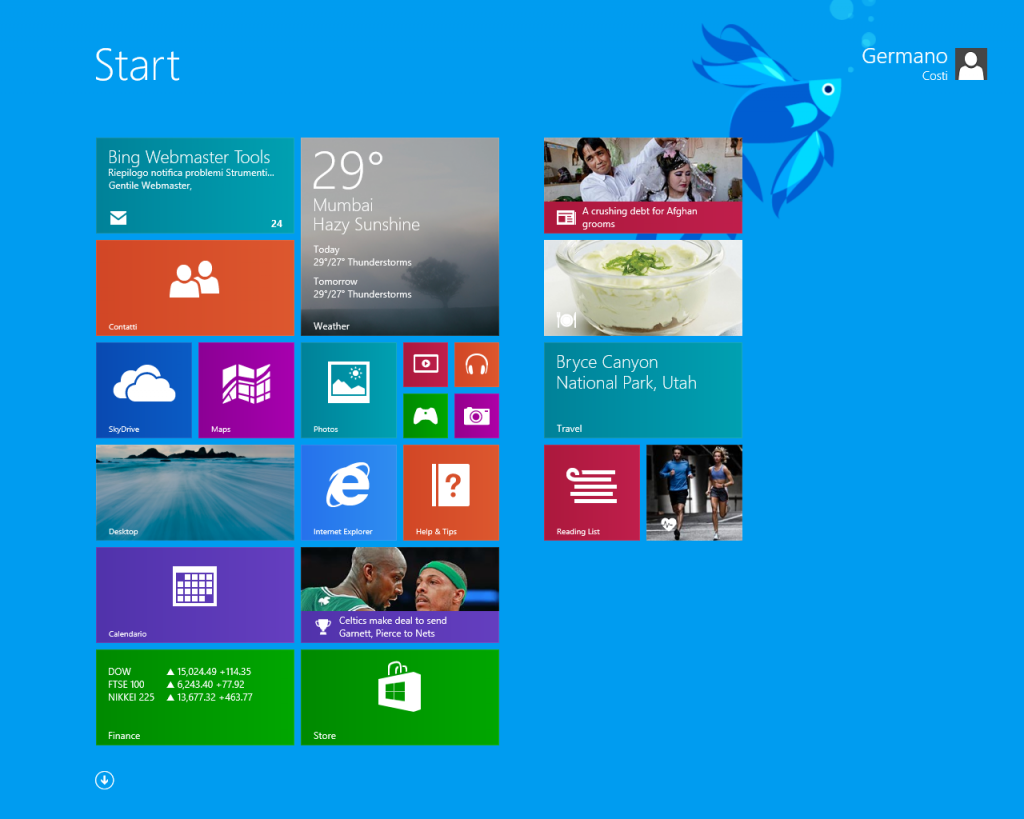Screen dimensions: 1024x819
Task: Open the Finance tile with DOW values
Action: [195, 698]
